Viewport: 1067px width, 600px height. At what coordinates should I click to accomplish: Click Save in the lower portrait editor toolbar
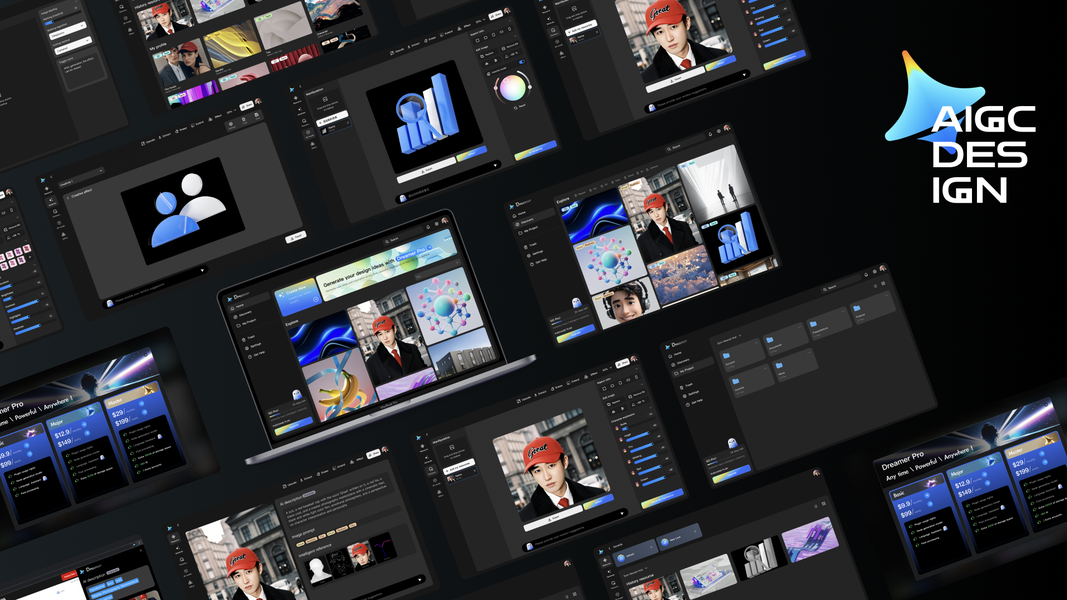pos(623,363)
